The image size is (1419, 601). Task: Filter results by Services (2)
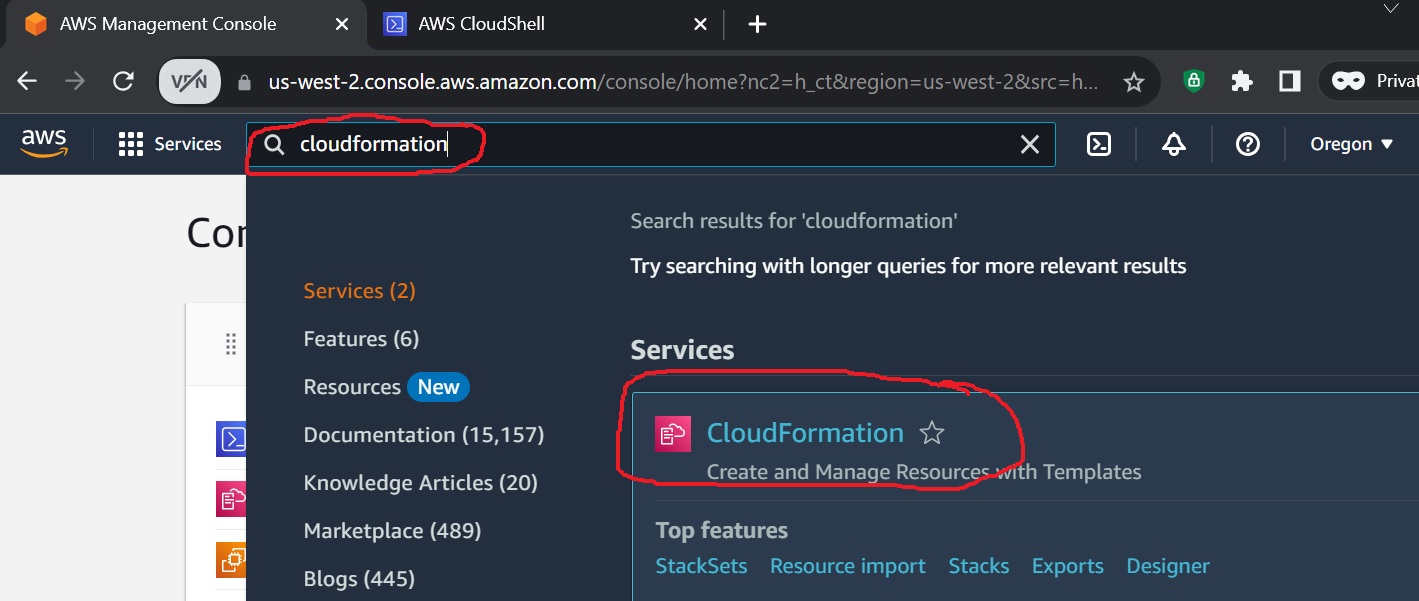point(360,291)
